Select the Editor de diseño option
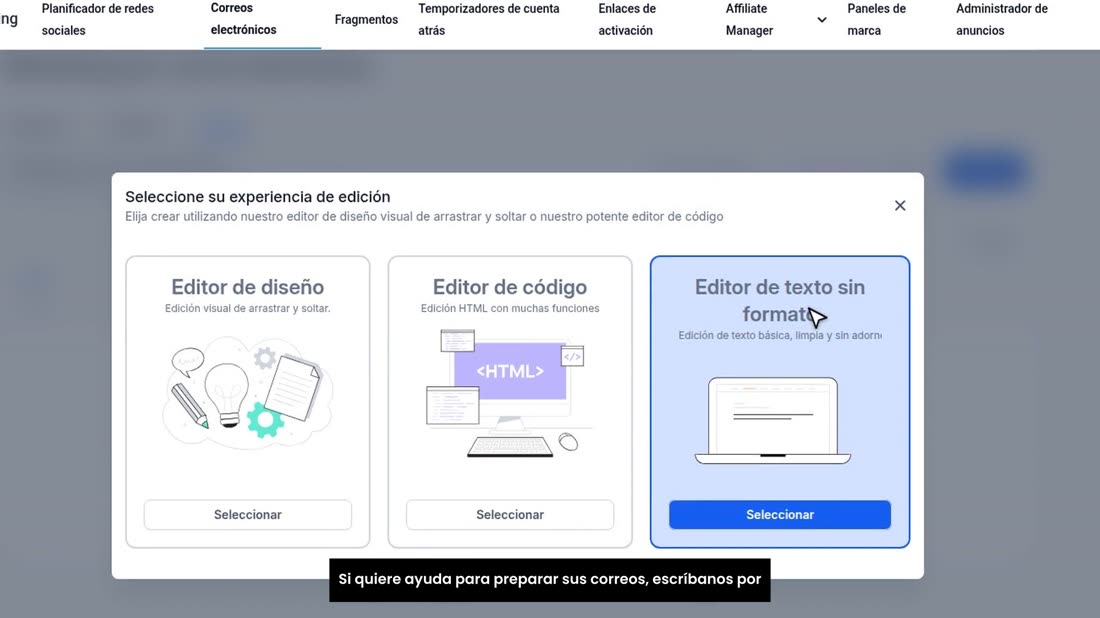 [248, 515]
